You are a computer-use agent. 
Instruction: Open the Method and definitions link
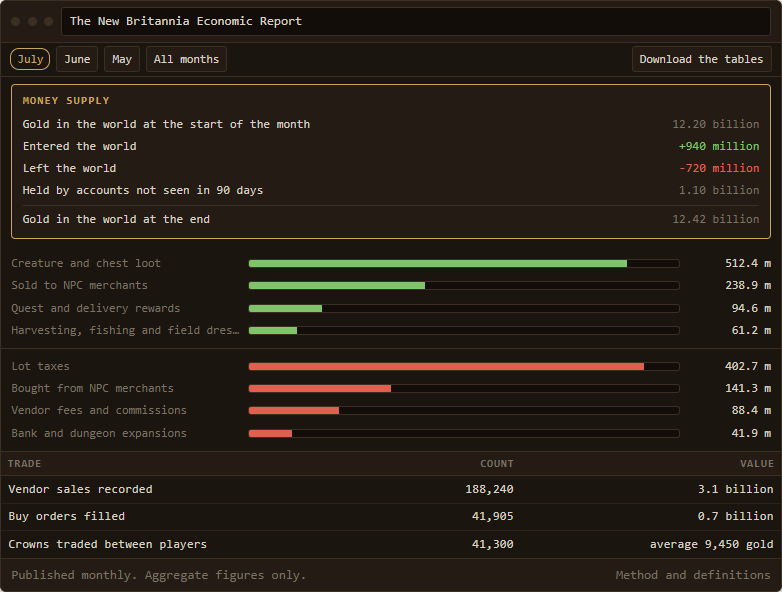point(693,575)
